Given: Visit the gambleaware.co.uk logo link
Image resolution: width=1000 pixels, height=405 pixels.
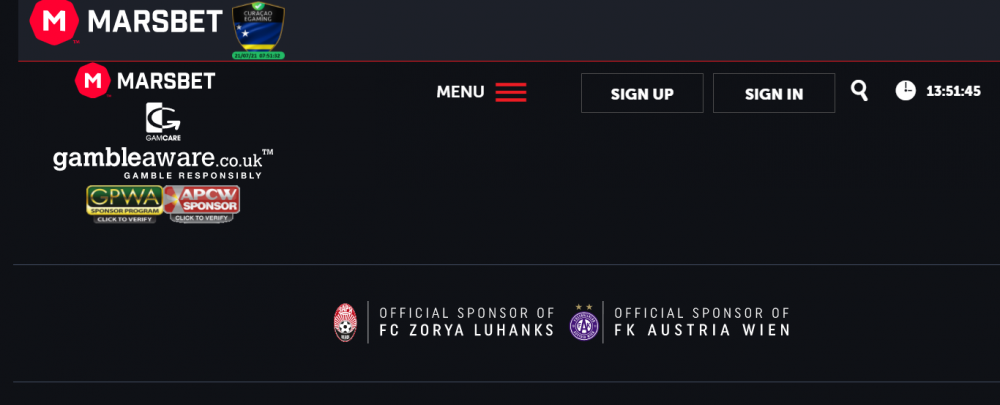Looking at the screenshot, I should (163, 161).
